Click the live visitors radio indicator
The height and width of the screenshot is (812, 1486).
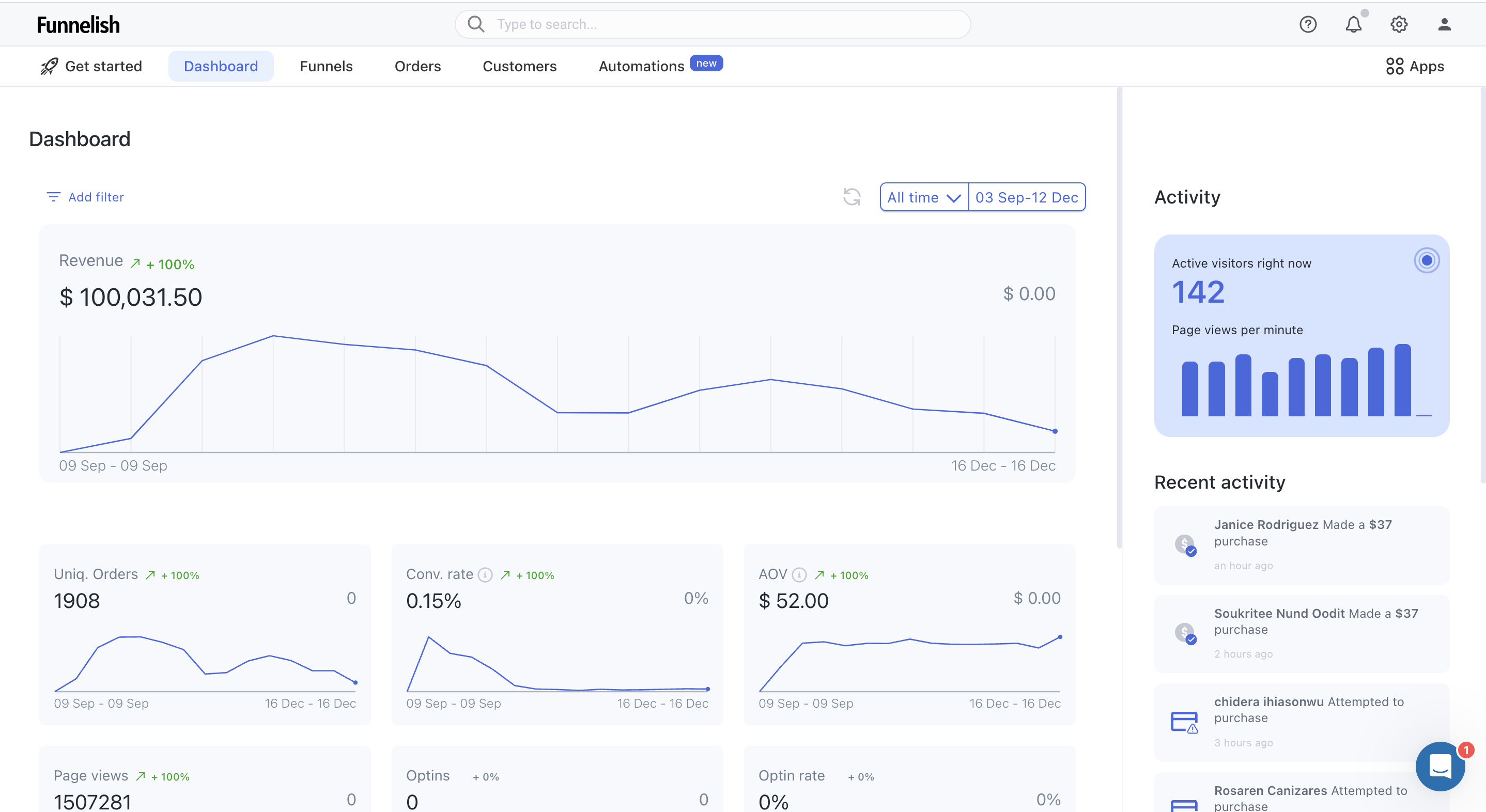(1427, 261)
